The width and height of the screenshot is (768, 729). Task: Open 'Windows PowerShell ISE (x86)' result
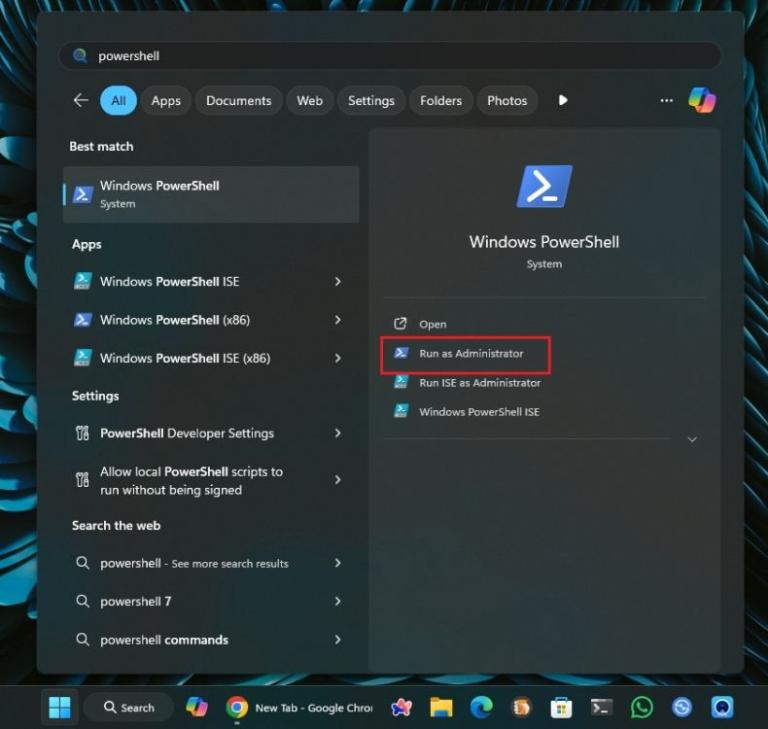coord(185,358)
